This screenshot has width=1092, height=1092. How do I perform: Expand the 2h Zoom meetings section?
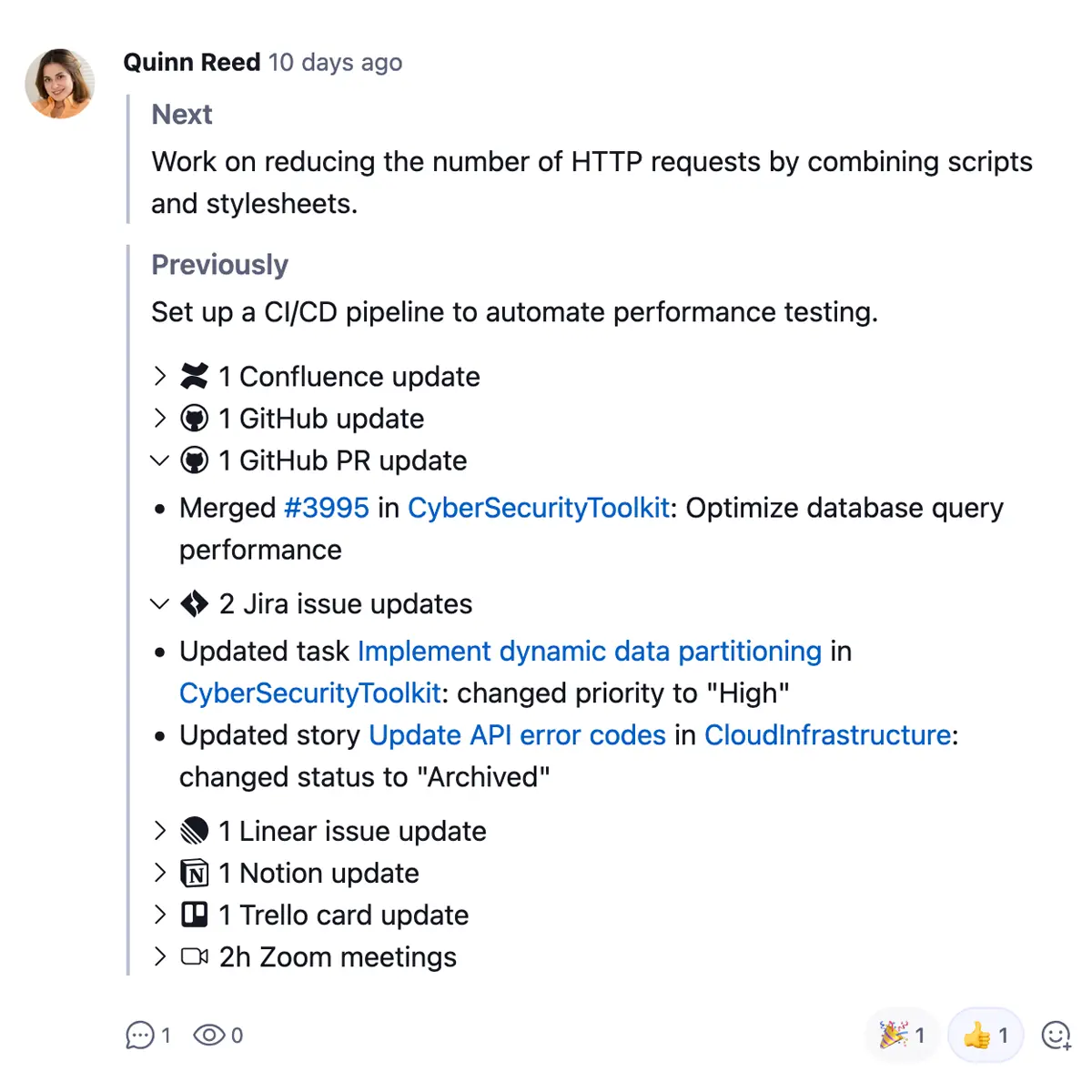(158, 956)
